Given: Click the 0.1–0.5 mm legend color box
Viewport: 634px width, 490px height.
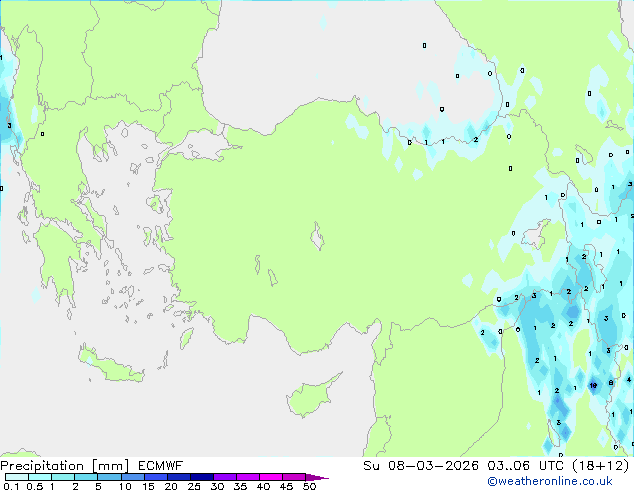Looking at the screenshot, I should [x=17, y=477].
